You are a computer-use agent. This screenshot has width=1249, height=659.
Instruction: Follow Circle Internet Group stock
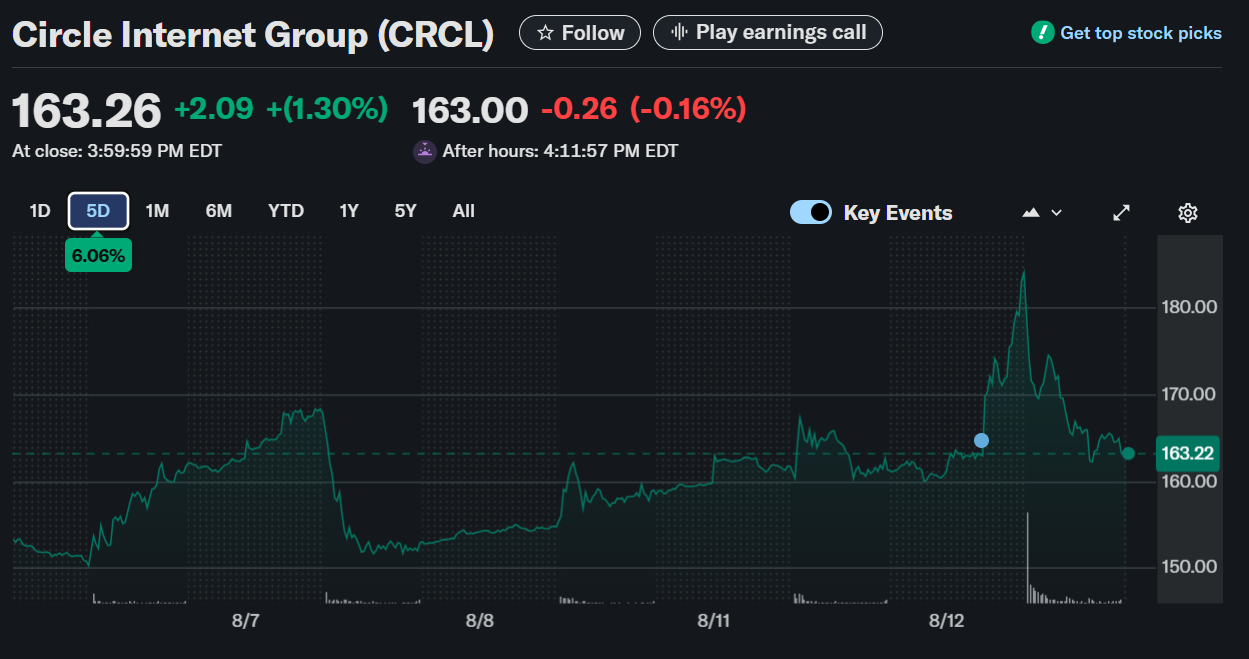pyautogui.click(x=580, y=33)
